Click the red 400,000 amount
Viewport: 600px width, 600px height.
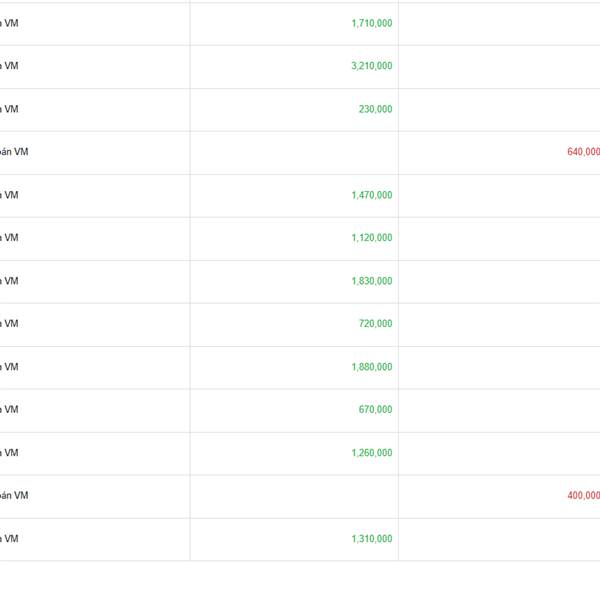(584, 496)
